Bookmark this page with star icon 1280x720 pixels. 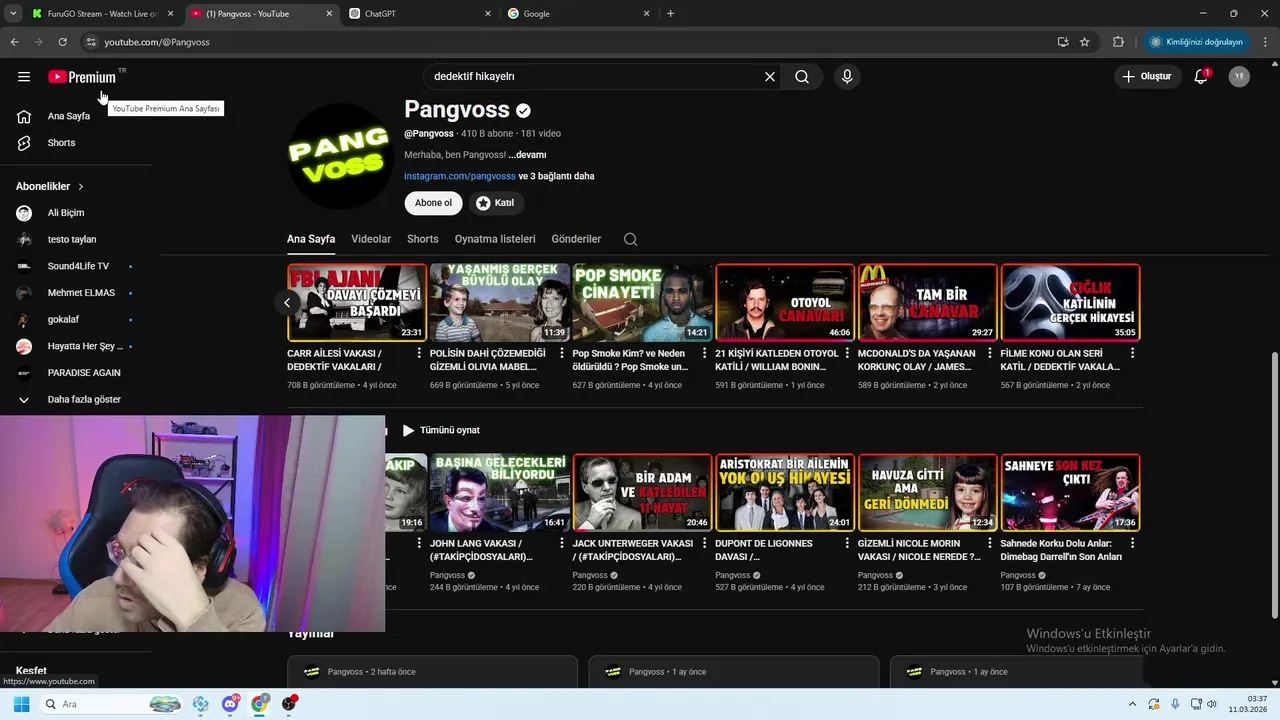click(x=1084, y=42)
